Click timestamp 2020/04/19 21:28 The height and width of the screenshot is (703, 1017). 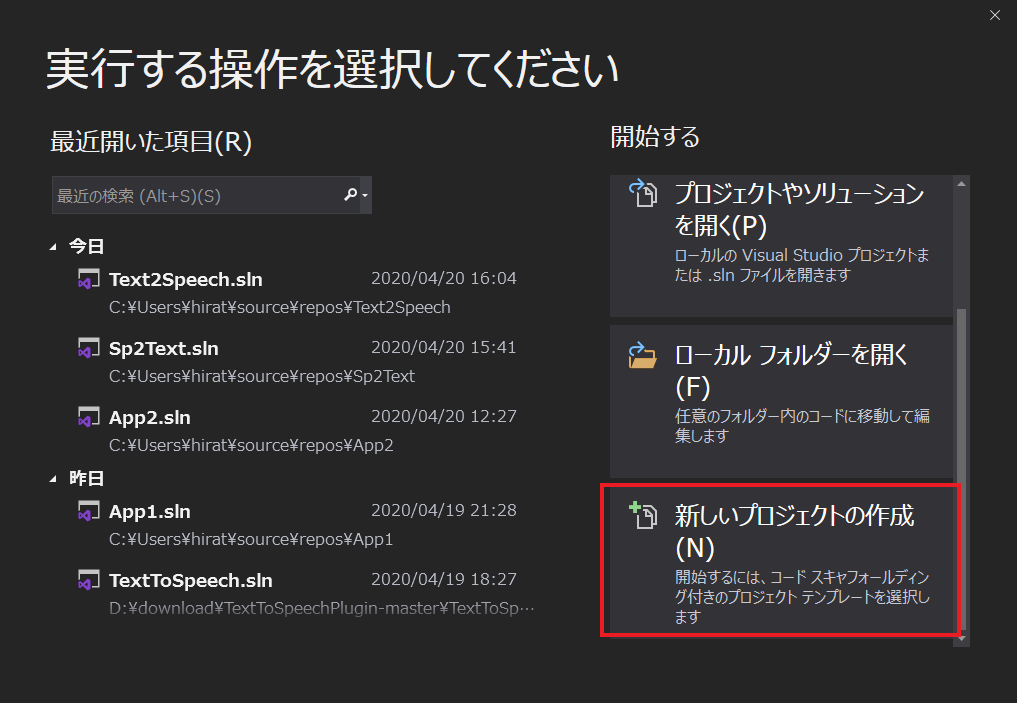click(444, 510)
